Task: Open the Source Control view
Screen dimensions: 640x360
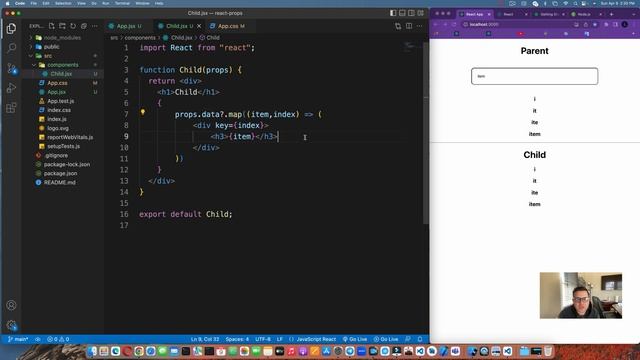Action: click(11, 68)
